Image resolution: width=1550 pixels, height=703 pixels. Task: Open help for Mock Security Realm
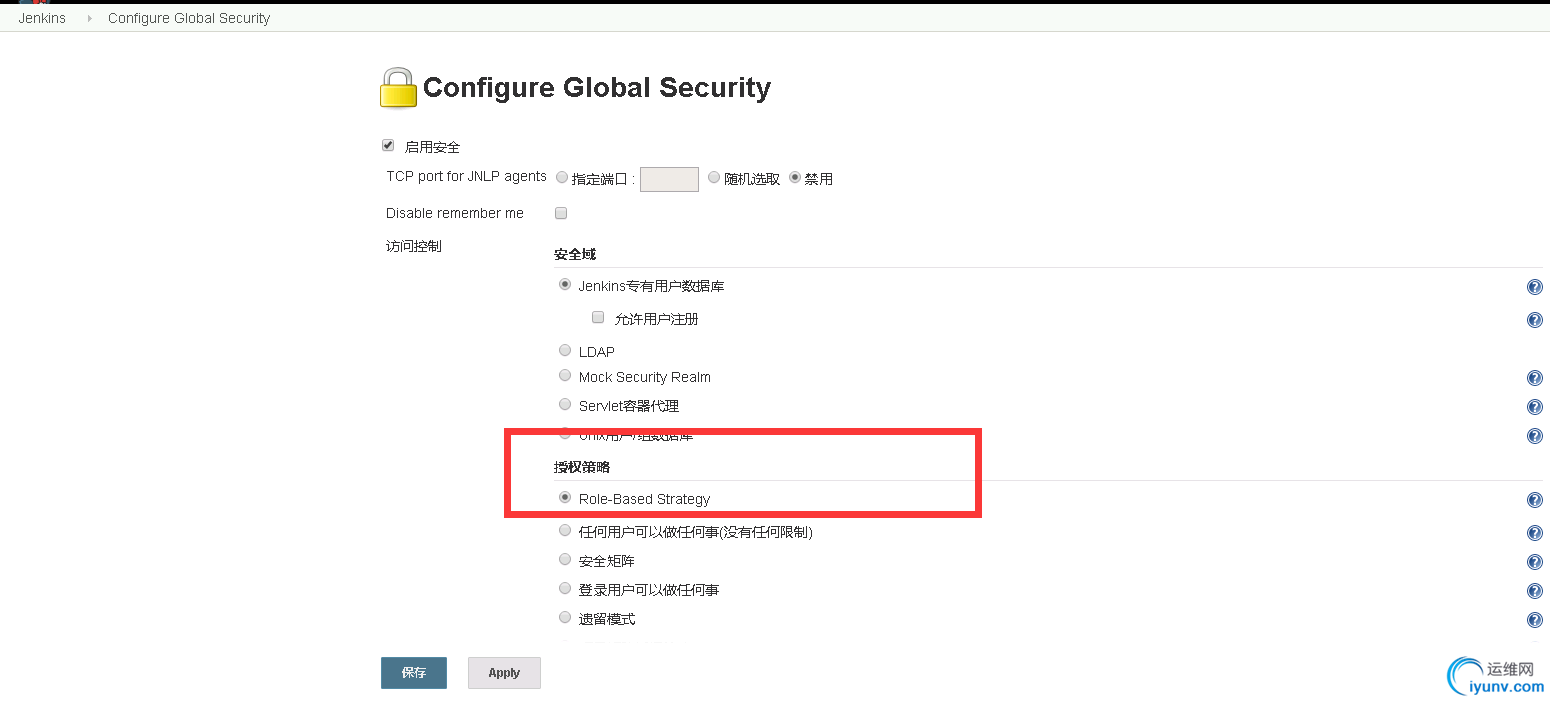[1534, 378]
